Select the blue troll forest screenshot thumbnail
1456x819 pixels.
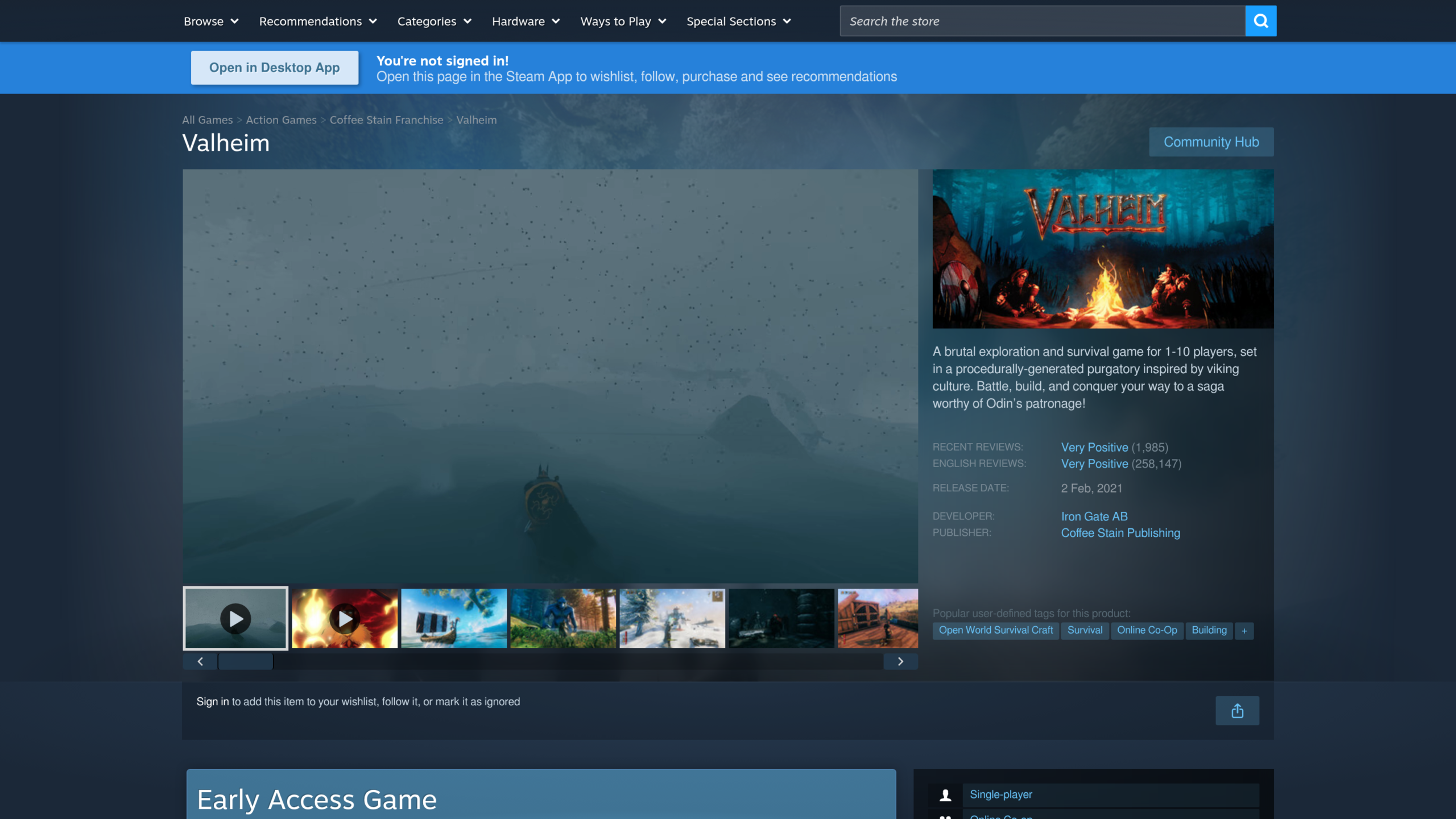563,618
